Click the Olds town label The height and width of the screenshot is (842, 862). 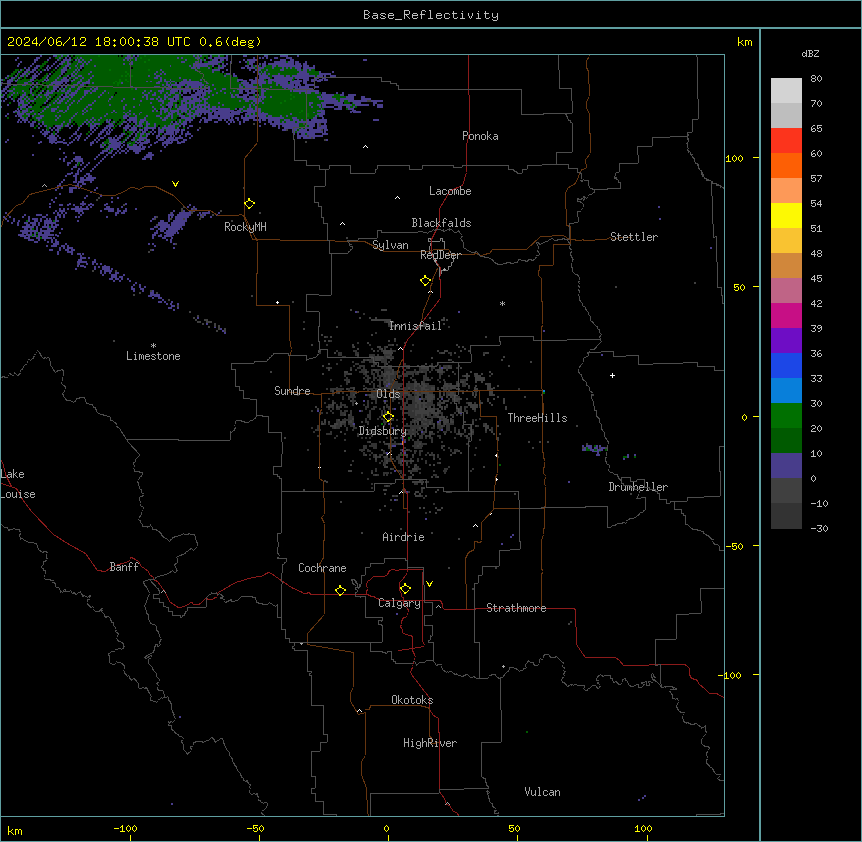pos(388,394)
